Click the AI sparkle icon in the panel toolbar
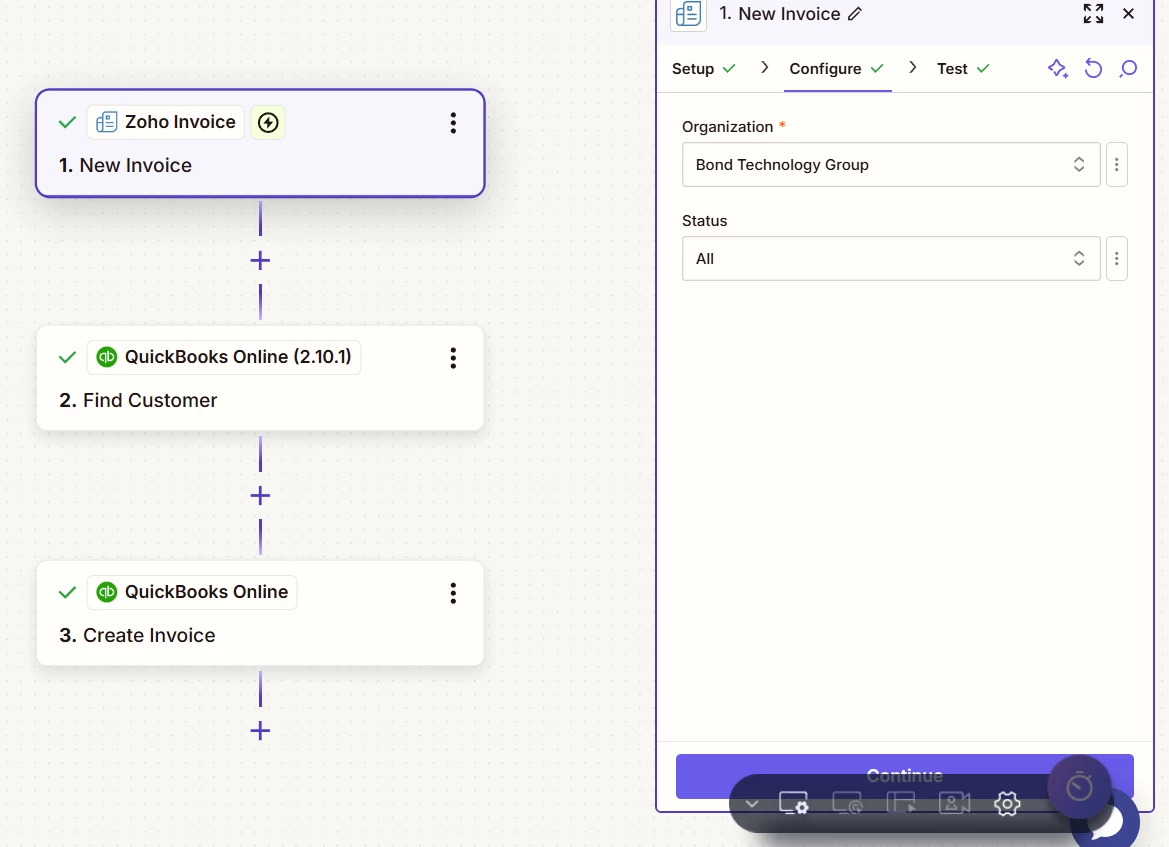Screen dimensions: 1169x847 1057,69
